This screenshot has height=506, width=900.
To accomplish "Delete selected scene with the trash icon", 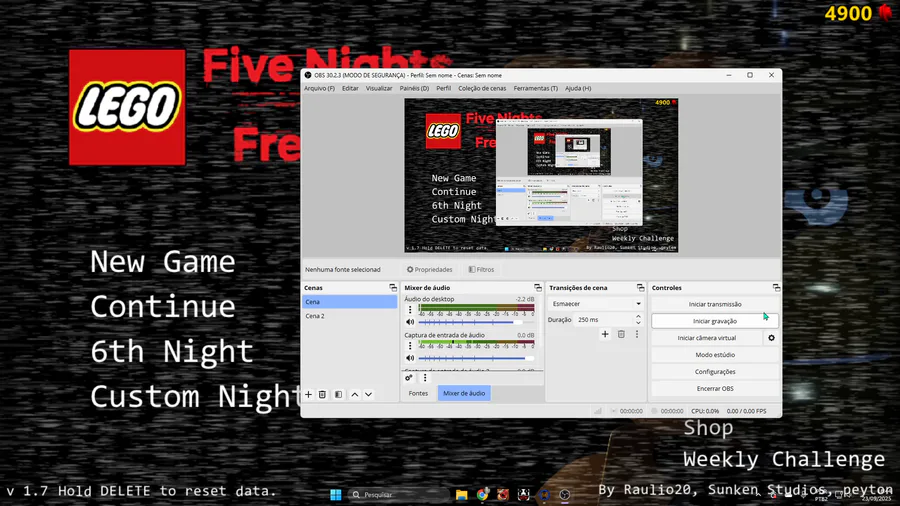I will [323, 395].
